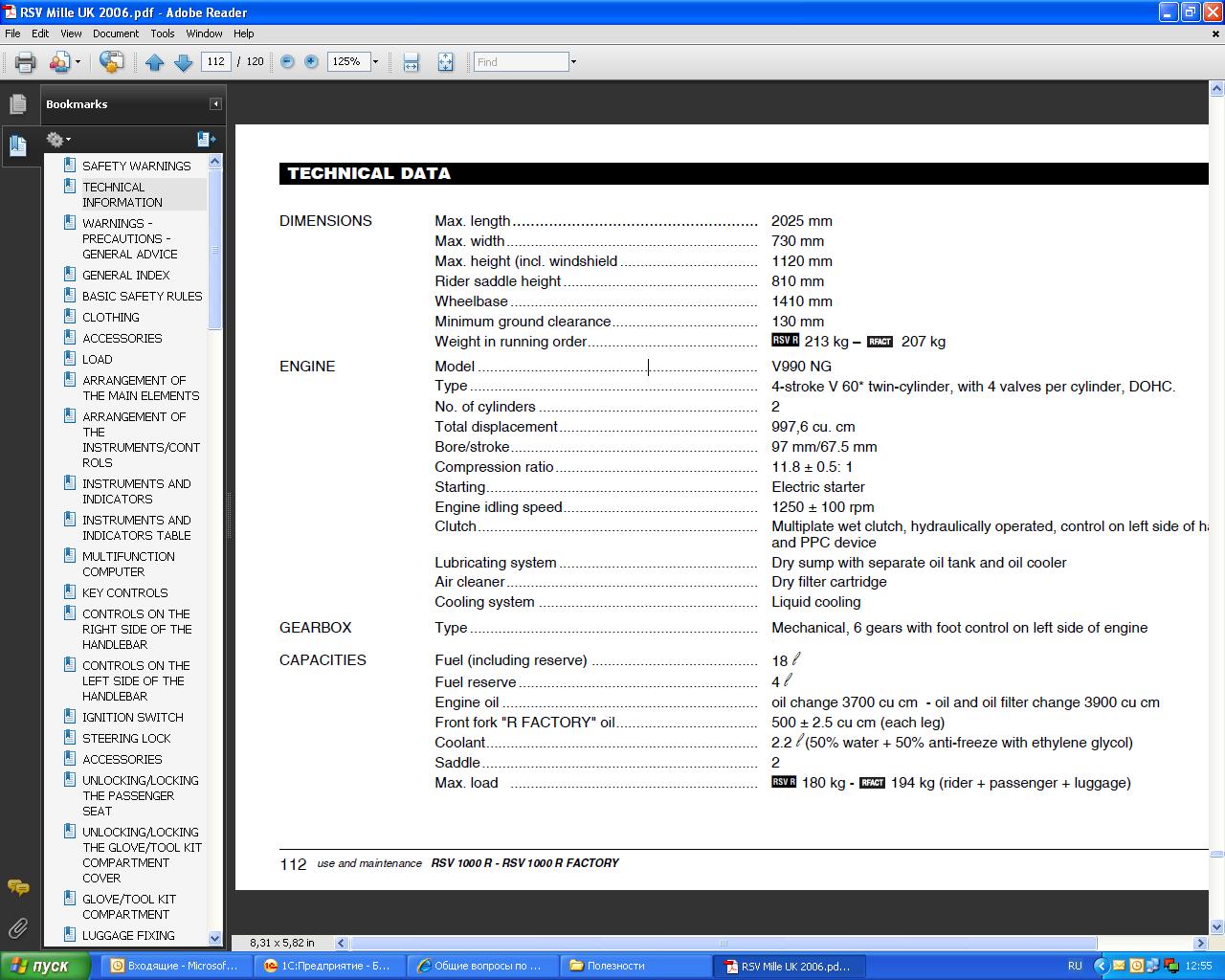Select the GENERAL INDEX bookmark
The width and height of the screenshot is (1225, 980).
coord(125,275)
